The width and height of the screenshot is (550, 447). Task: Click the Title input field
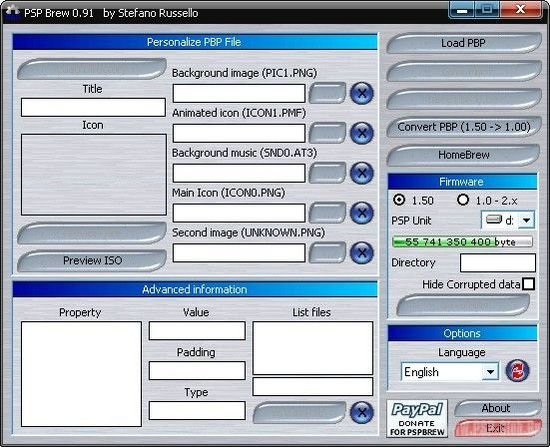point(93,107)
